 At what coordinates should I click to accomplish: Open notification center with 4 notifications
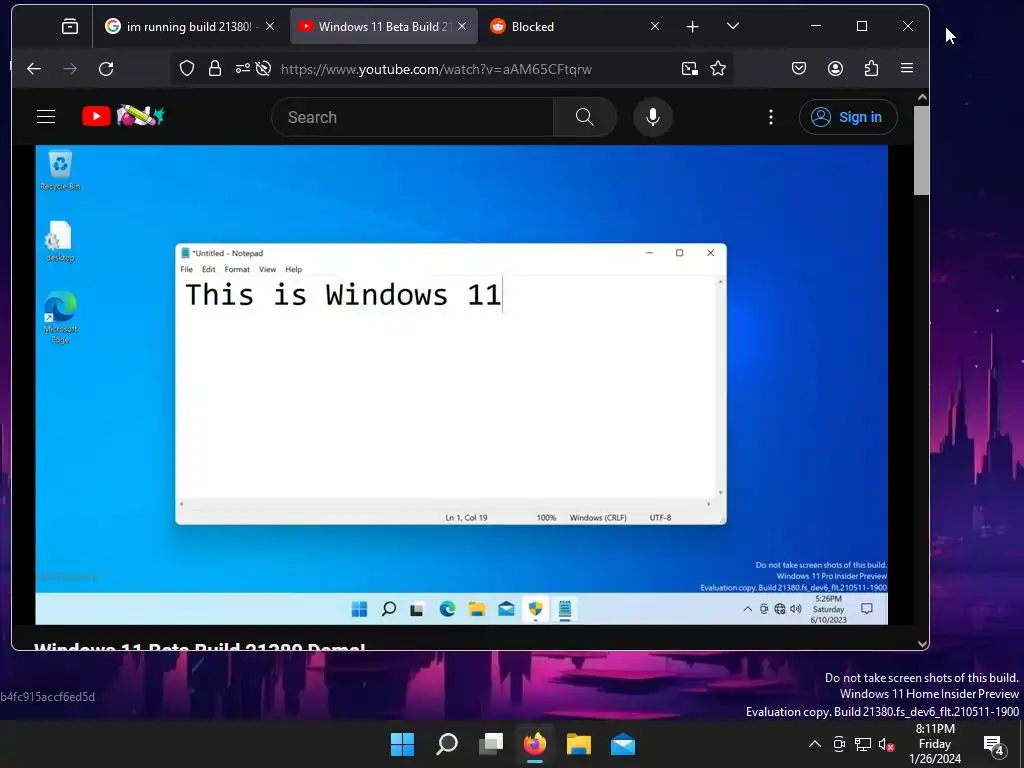pos(993,744)
